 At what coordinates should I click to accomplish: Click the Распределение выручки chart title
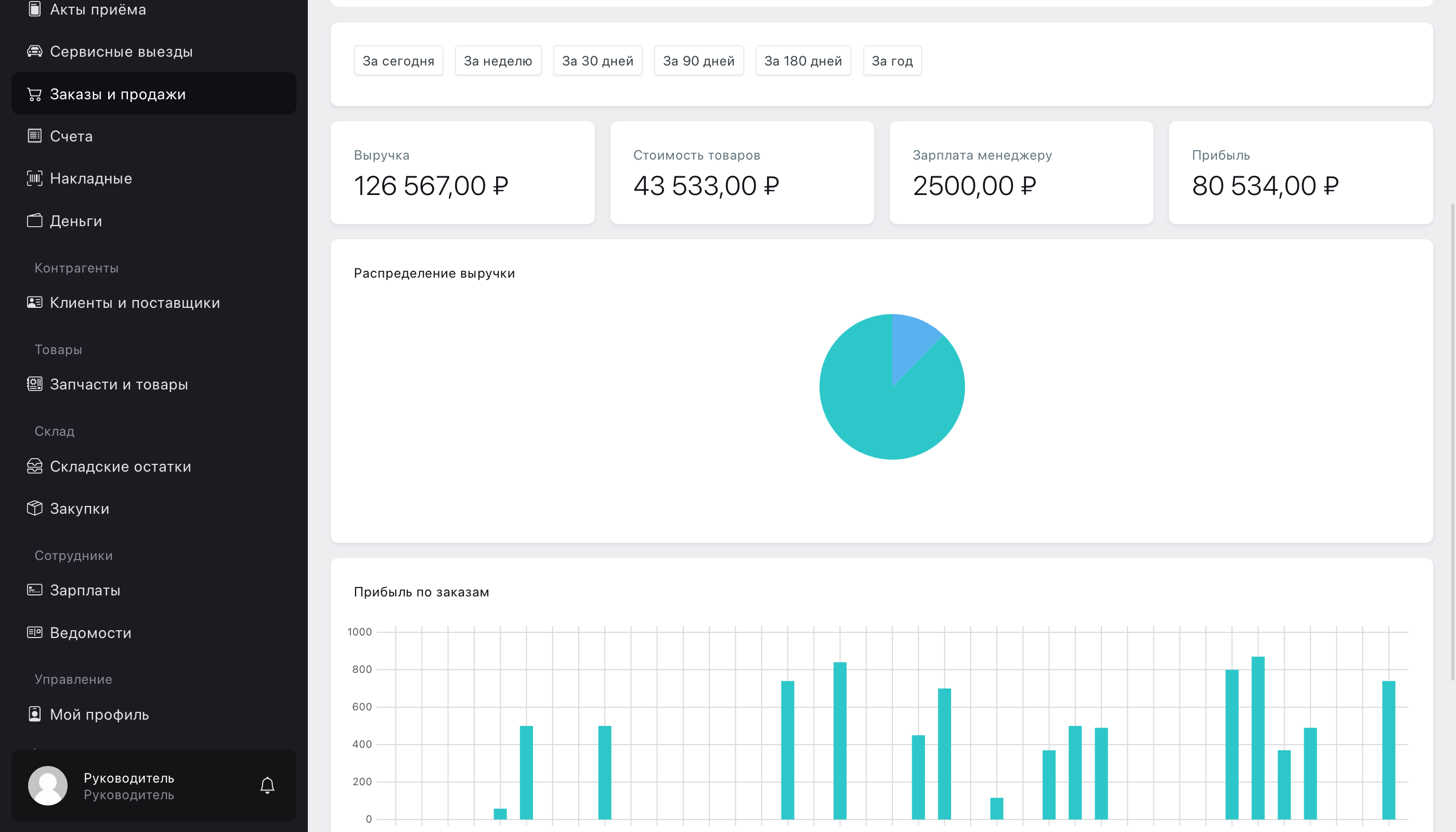(434, 273)
